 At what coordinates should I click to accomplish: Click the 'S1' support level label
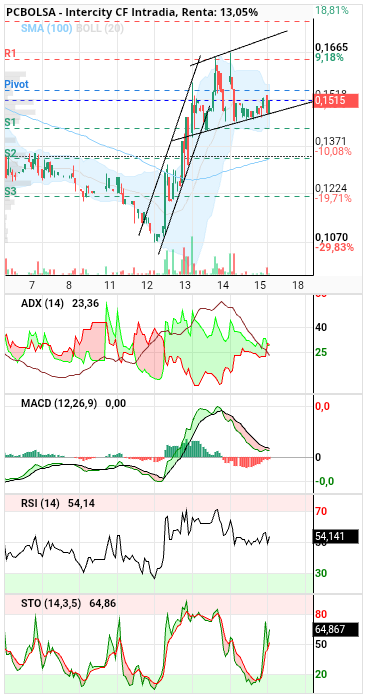[10, 122]
